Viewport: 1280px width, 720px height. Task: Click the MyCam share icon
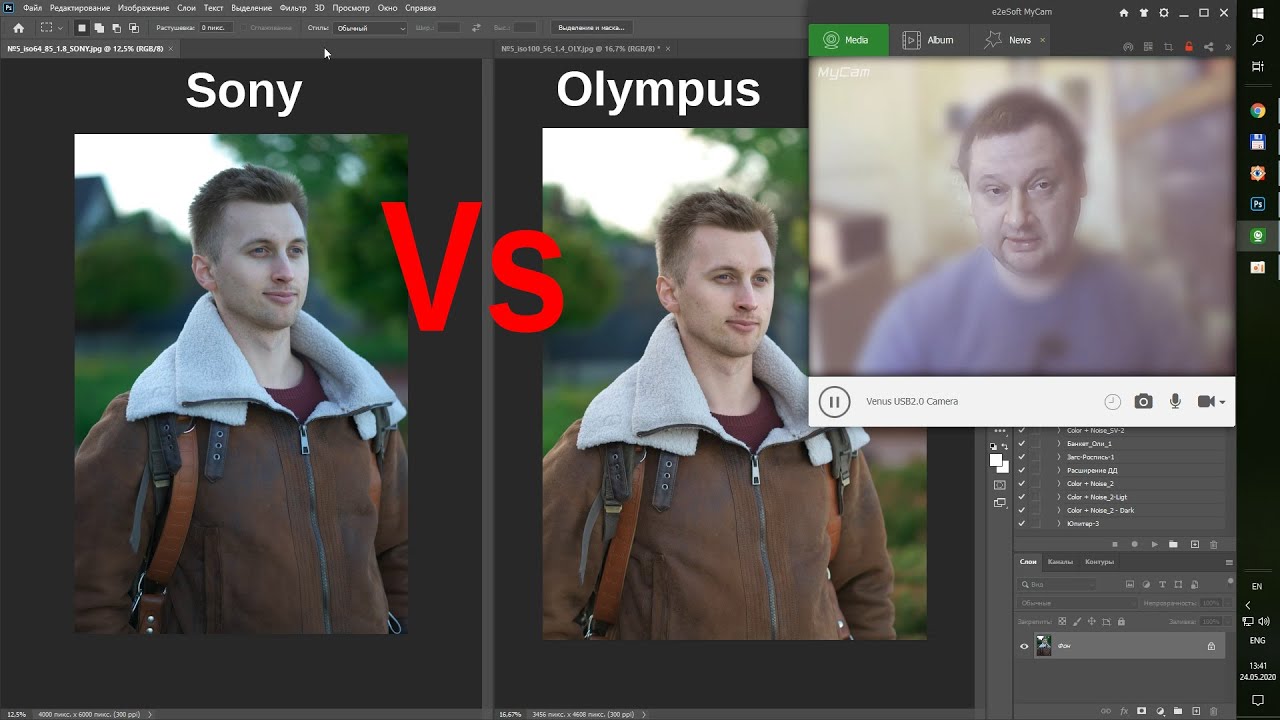[1208, 47]
